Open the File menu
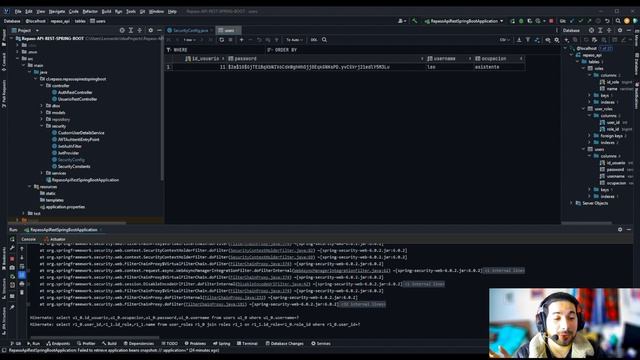640x360 pixels. pos(18,11)
